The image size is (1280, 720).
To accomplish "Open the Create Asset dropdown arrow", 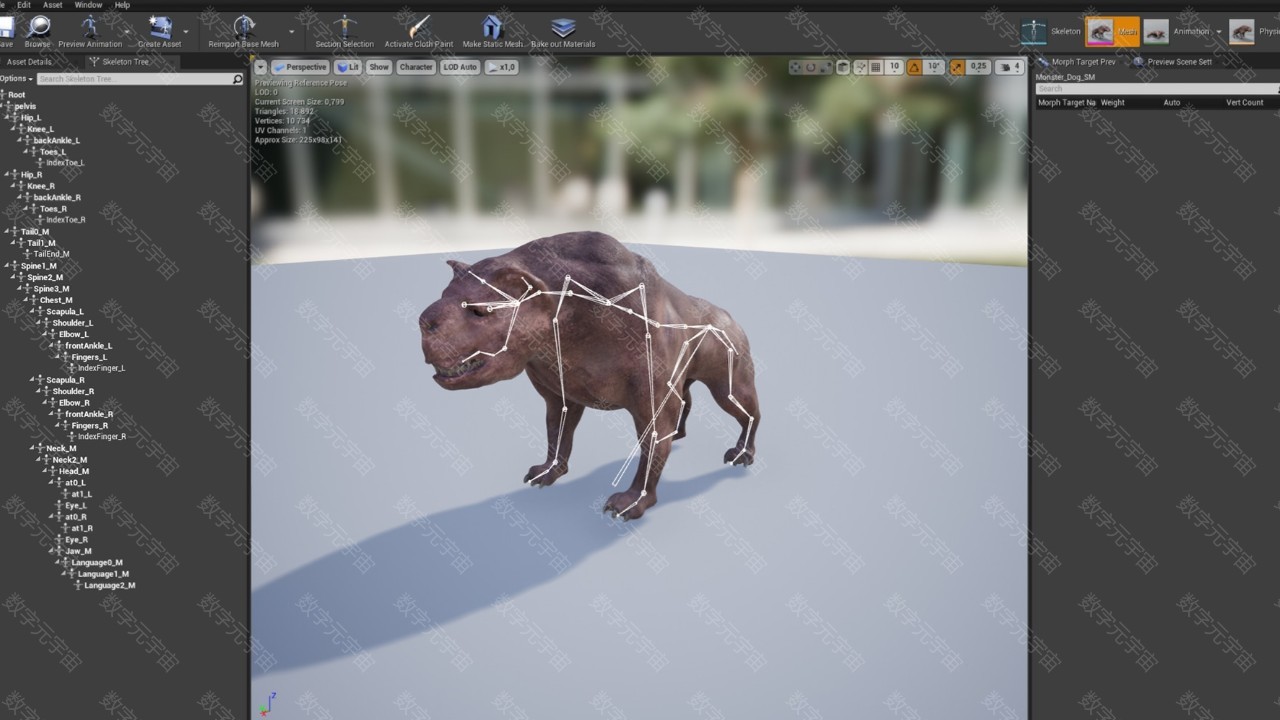I will click(186, 32).
